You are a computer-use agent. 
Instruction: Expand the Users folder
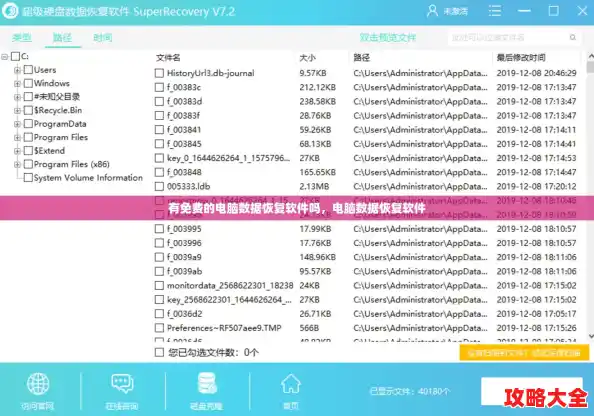pyautogui.click(x=17, y=70)
